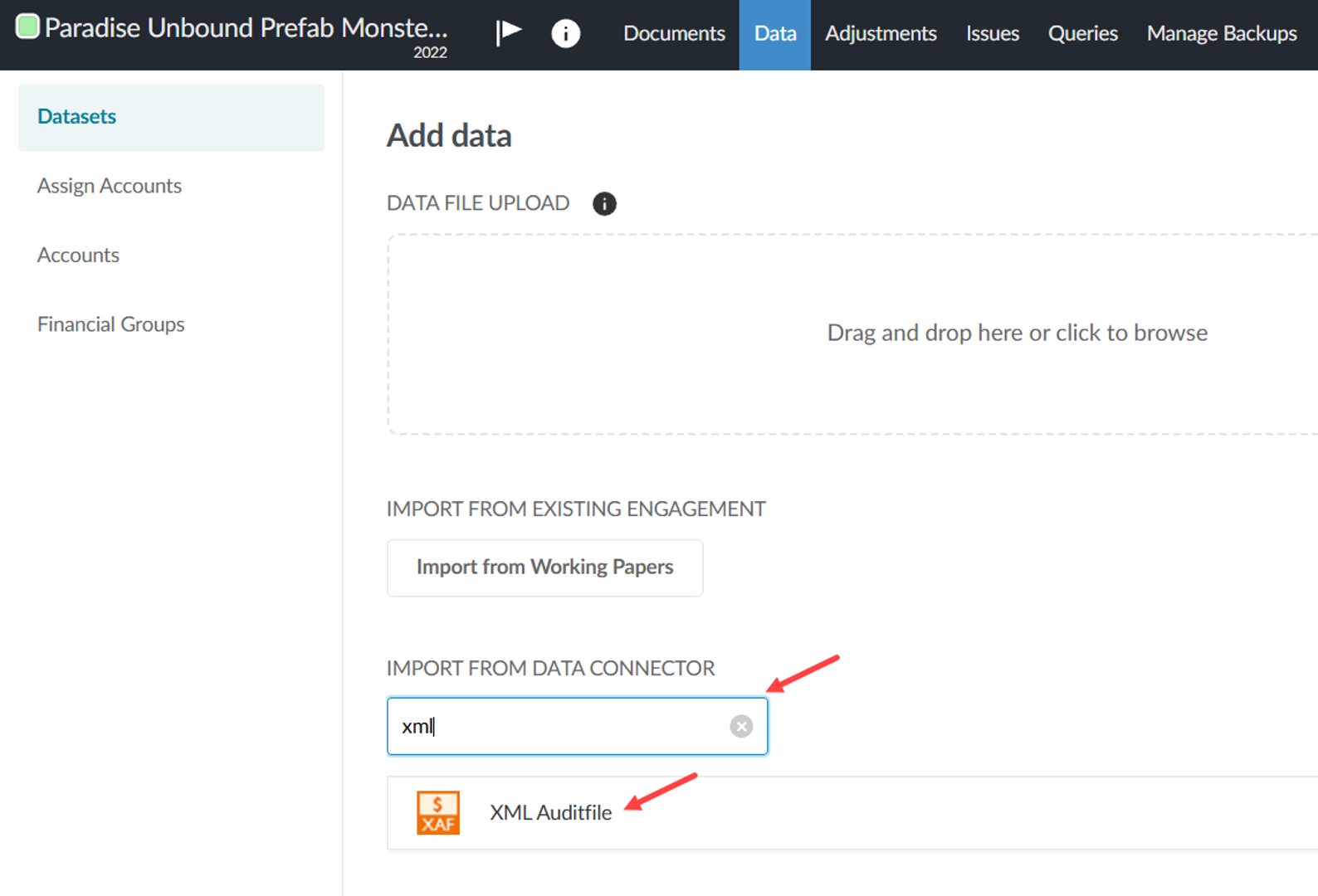
Task: Select the Data tab
Action: pos(774,34)
